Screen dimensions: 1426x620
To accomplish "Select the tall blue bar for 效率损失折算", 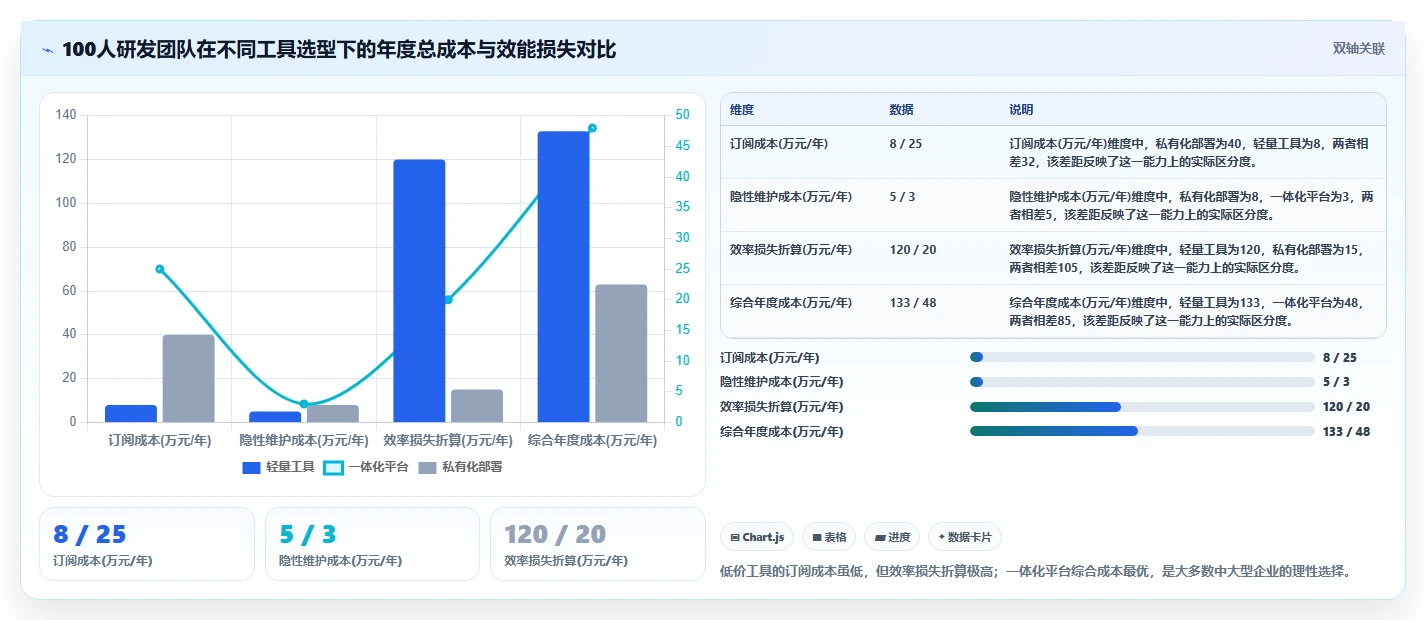I will coord(419,291).
